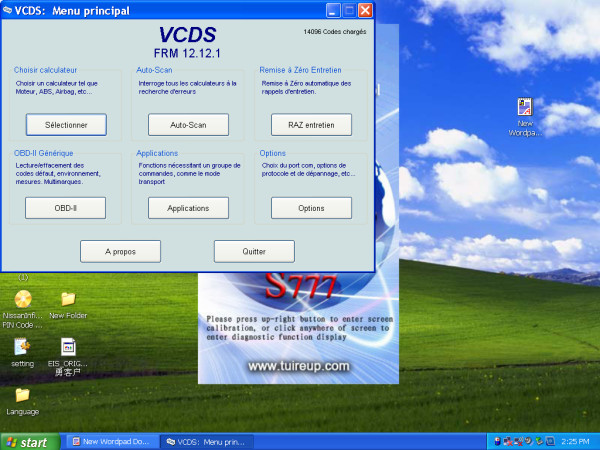Open the Windows Start menu

click(28, 441)
